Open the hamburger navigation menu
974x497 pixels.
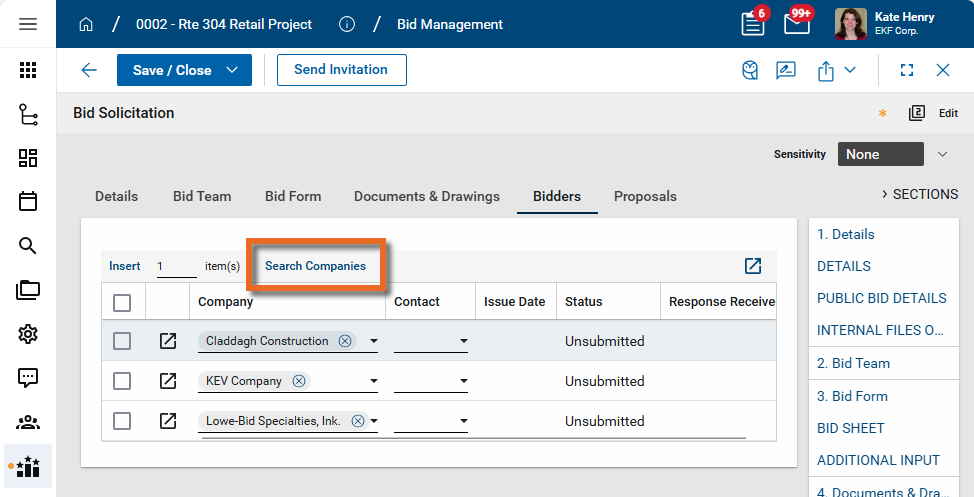click(28, 24)
